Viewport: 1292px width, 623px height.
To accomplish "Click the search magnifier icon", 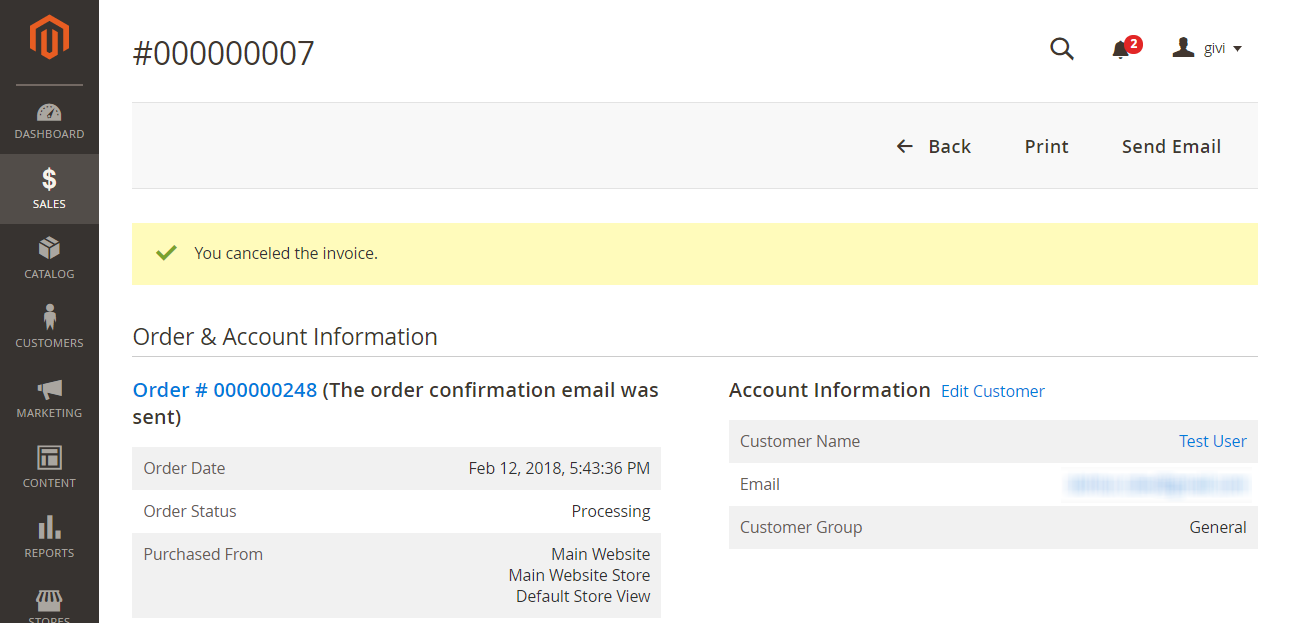I will coord(1062,48).
